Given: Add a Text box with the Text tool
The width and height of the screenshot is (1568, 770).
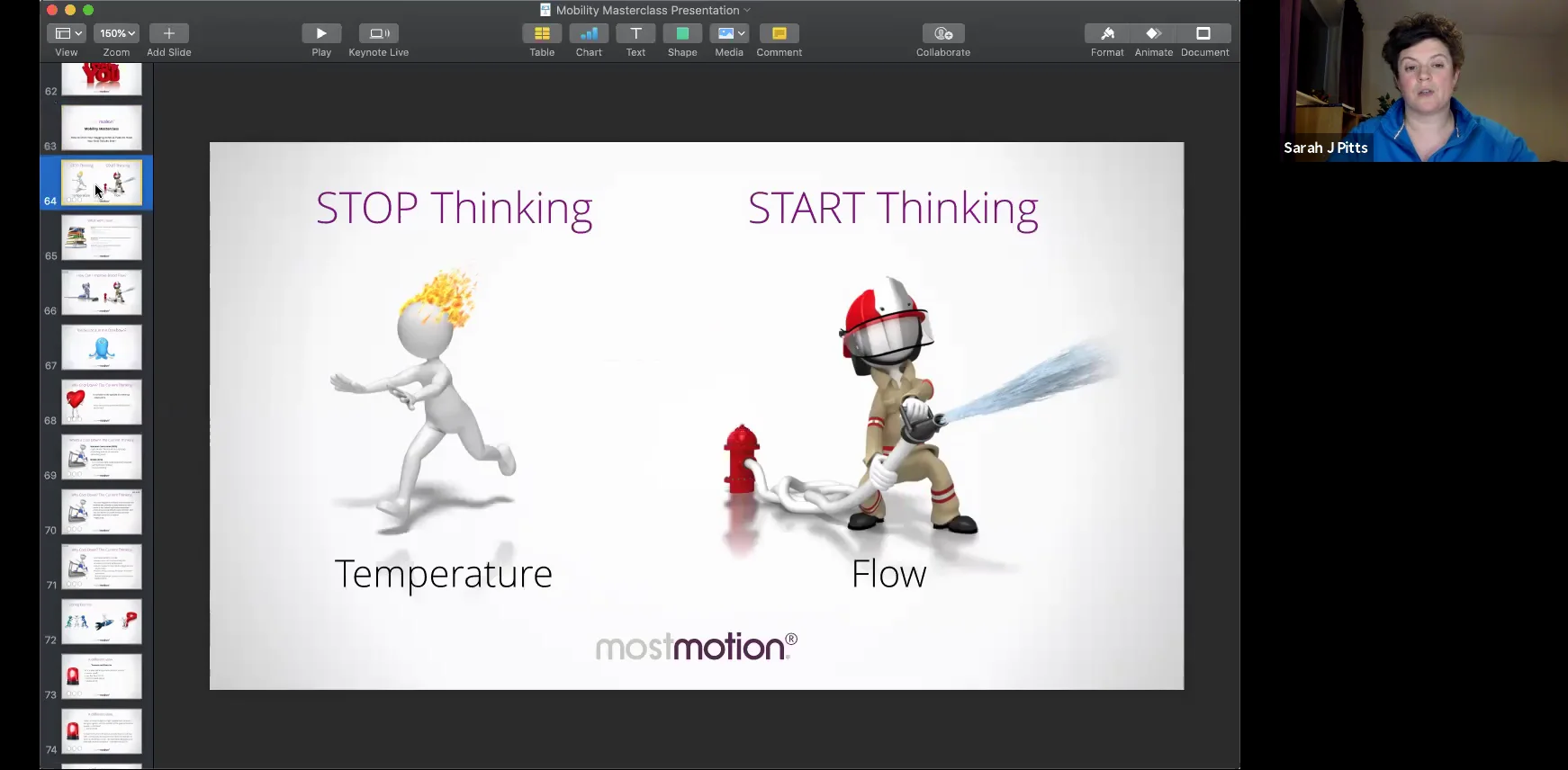Looking at the screenshot, I should click(635, 33).
